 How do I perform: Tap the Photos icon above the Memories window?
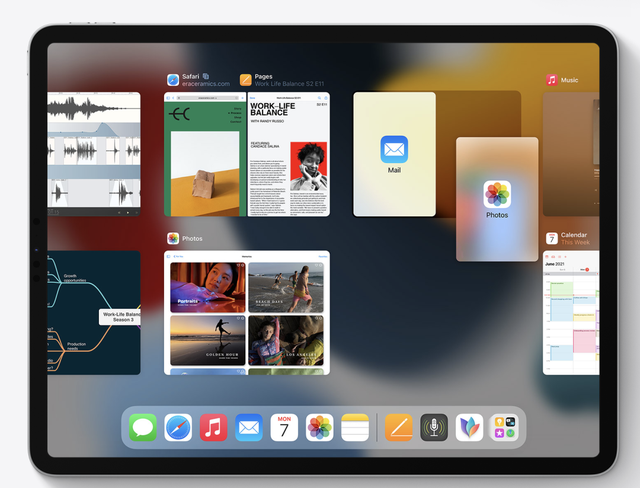[173, 238]
